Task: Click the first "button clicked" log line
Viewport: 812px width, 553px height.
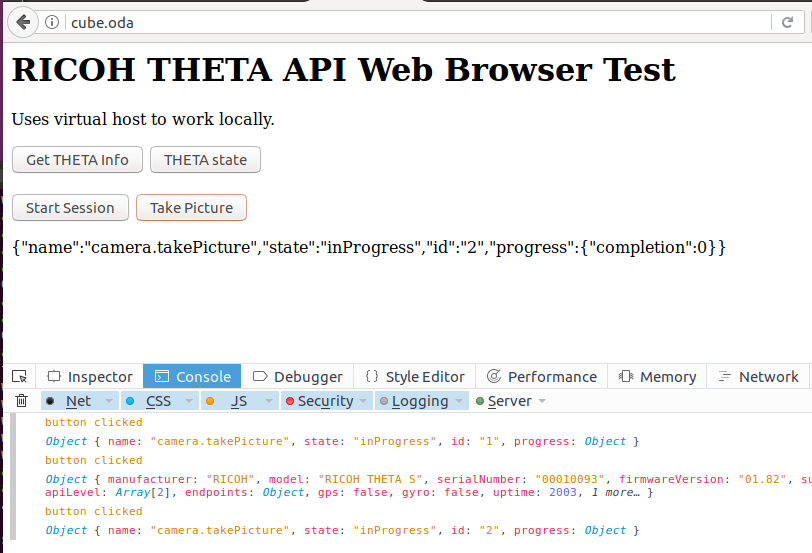Action: tap(94, 422)
